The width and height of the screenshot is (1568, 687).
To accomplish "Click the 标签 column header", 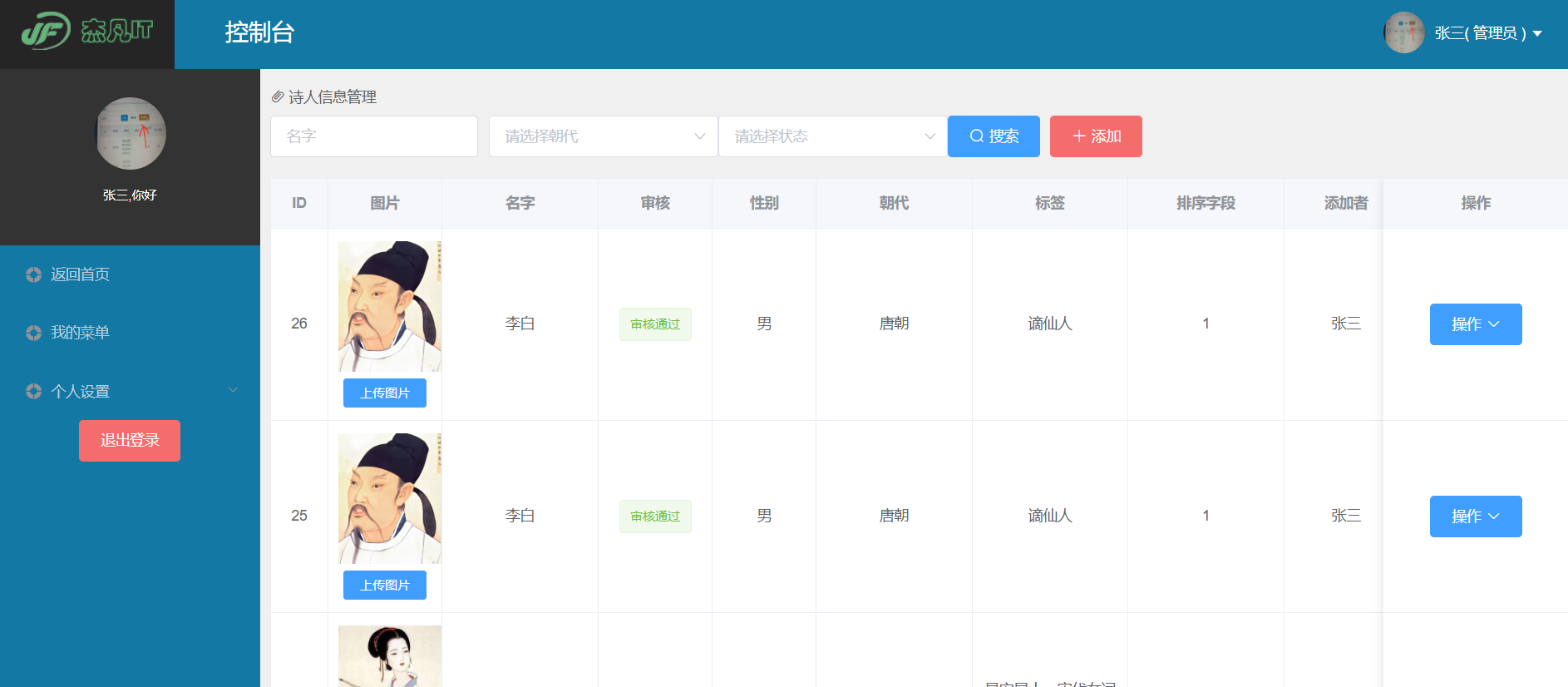I will pyautogui.click(x=1050, y=203).
